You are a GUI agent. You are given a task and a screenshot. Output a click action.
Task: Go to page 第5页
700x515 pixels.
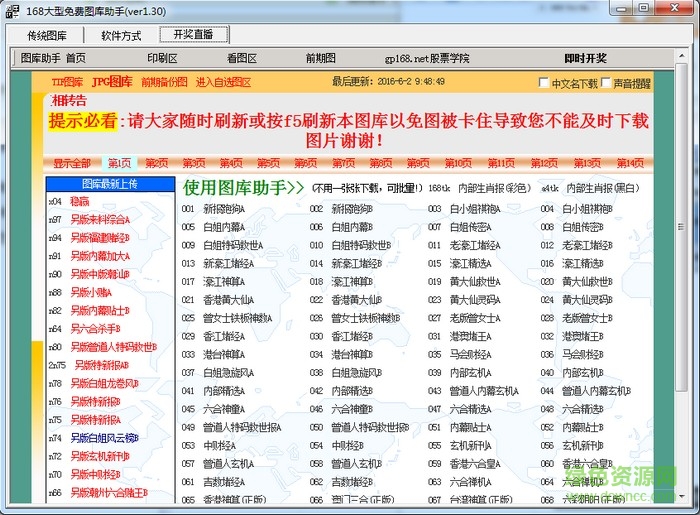(268, 163)
